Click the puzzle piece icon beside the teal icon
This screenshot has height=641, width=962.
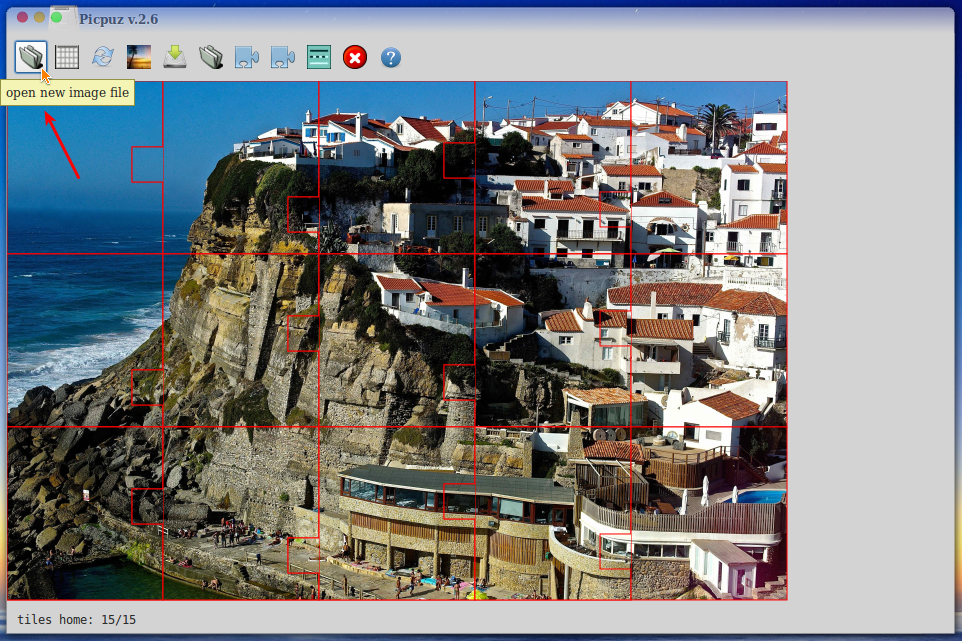click(283, 57)
